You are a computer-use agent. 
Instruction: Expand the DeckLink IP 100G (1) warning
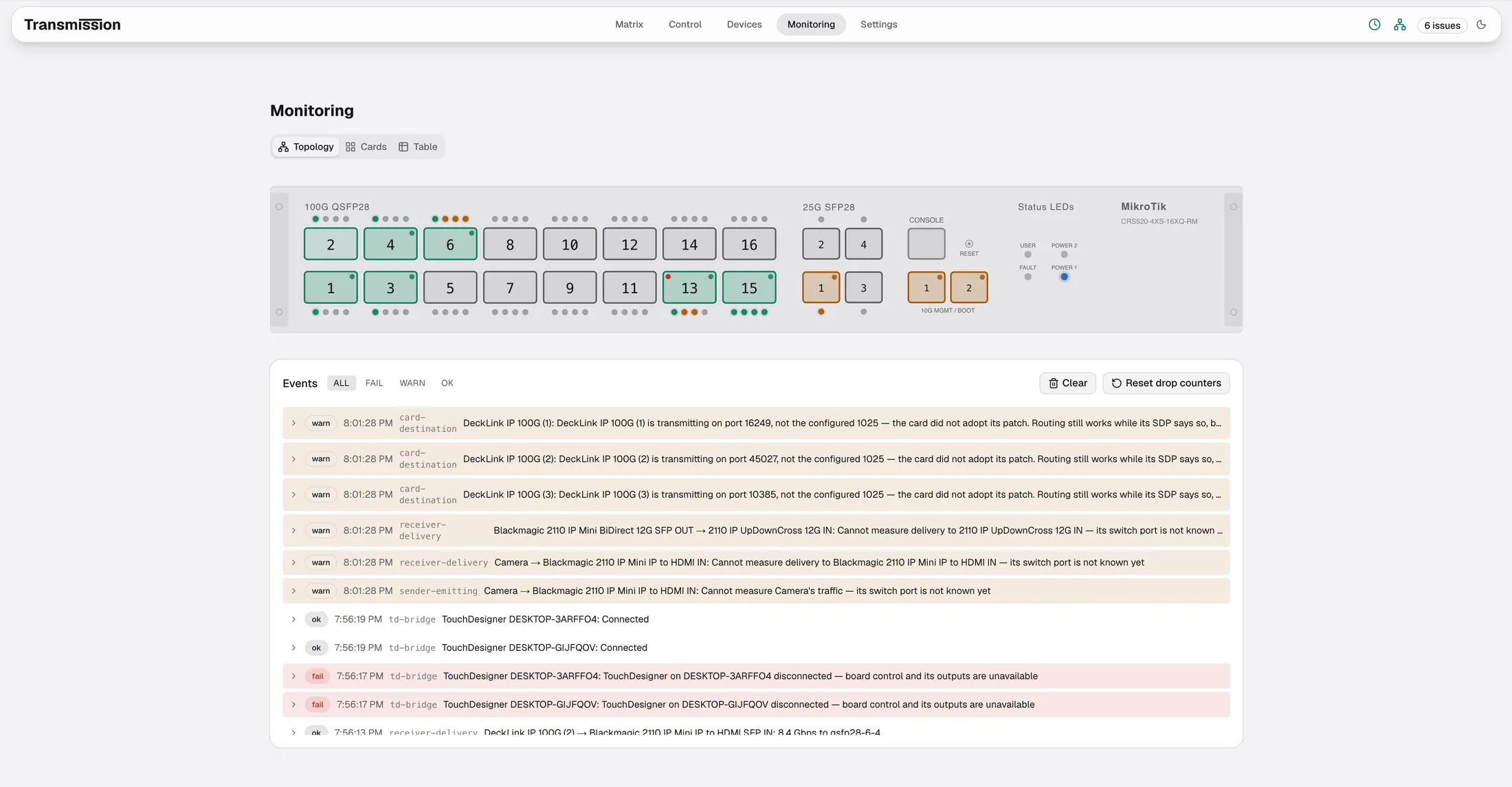[293, 423]
